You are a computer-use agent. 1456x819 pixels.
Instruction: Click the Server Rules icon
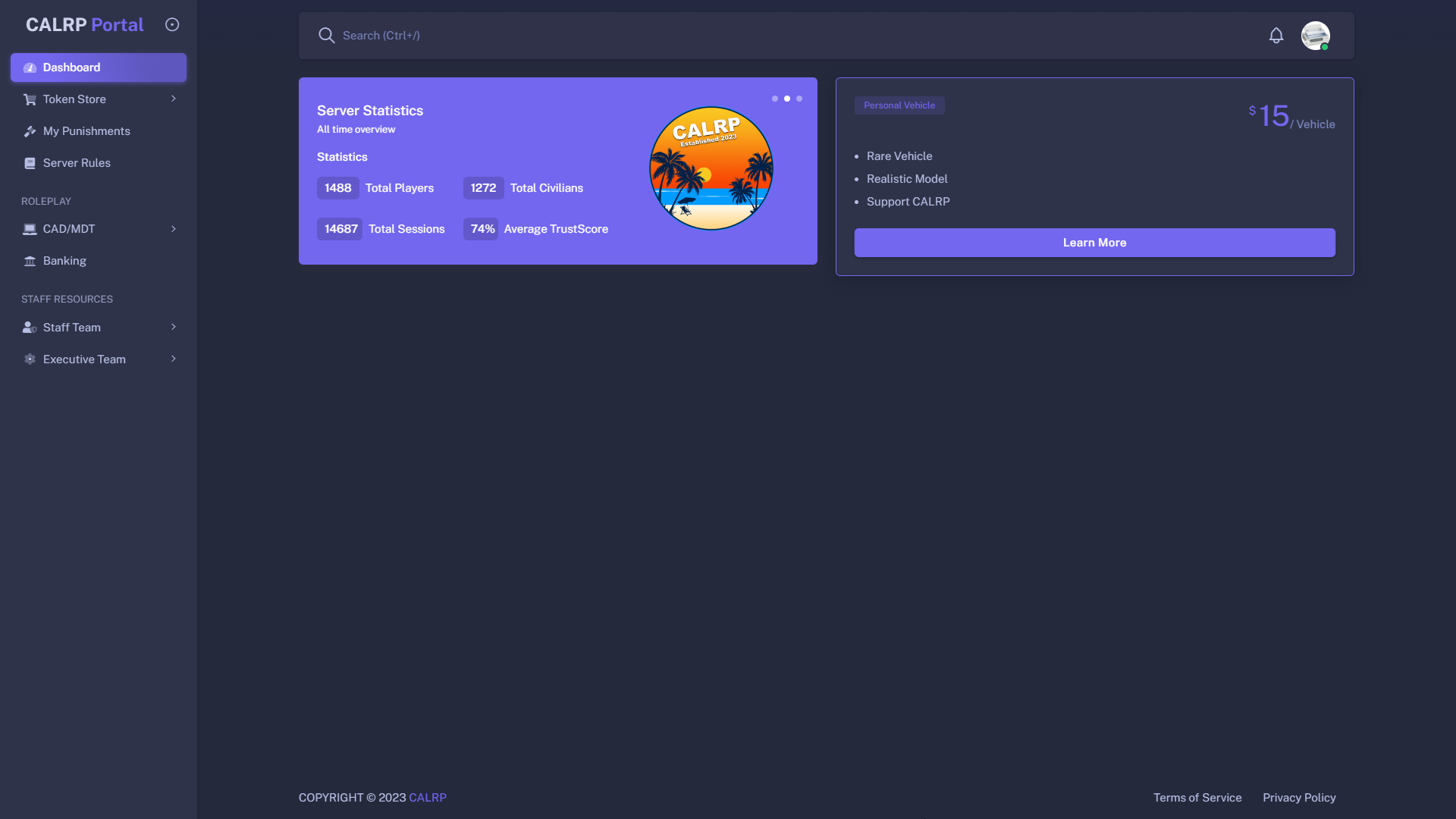click(x=30, y=163)
